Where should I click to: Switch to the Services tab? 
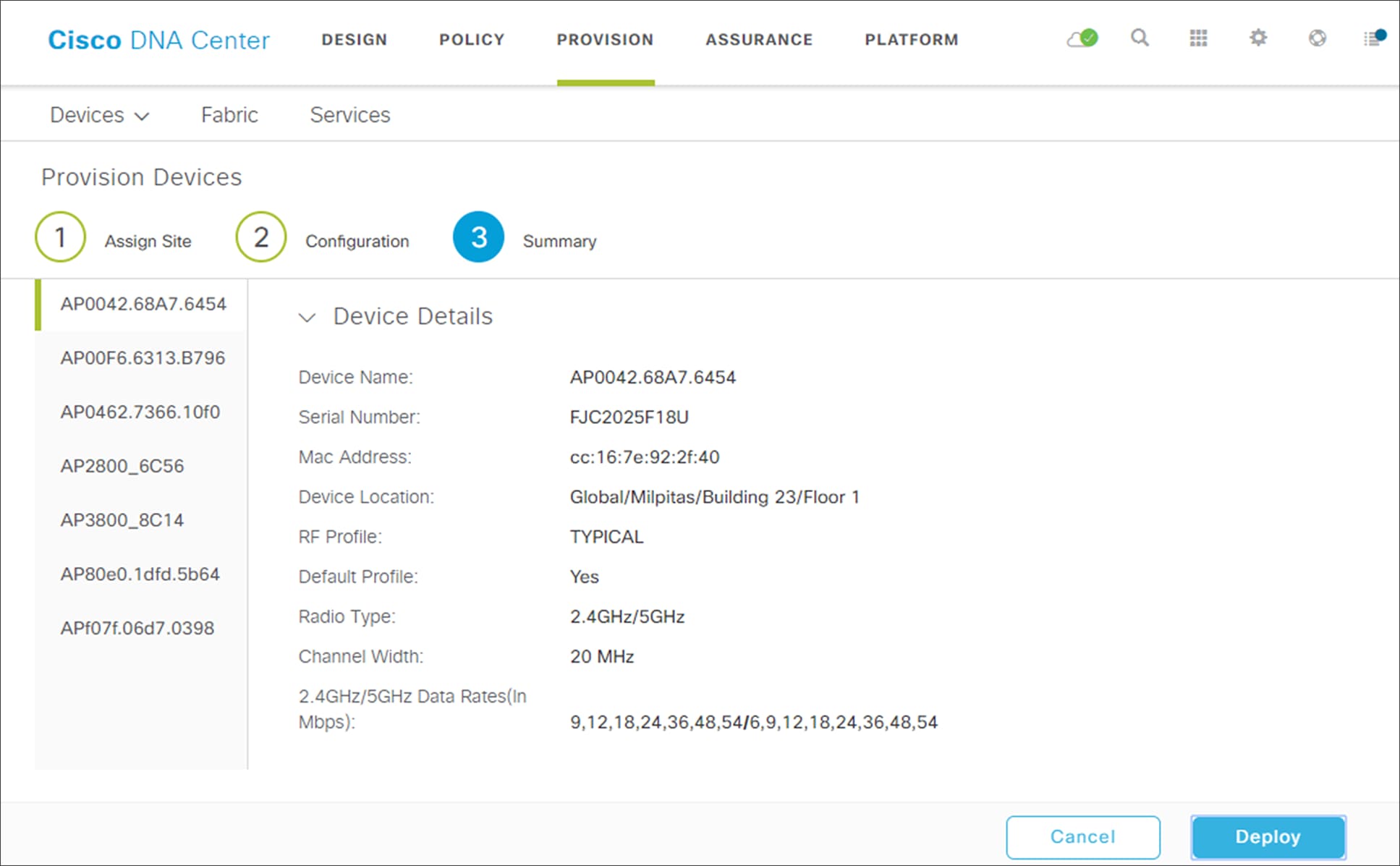(350, 115)
